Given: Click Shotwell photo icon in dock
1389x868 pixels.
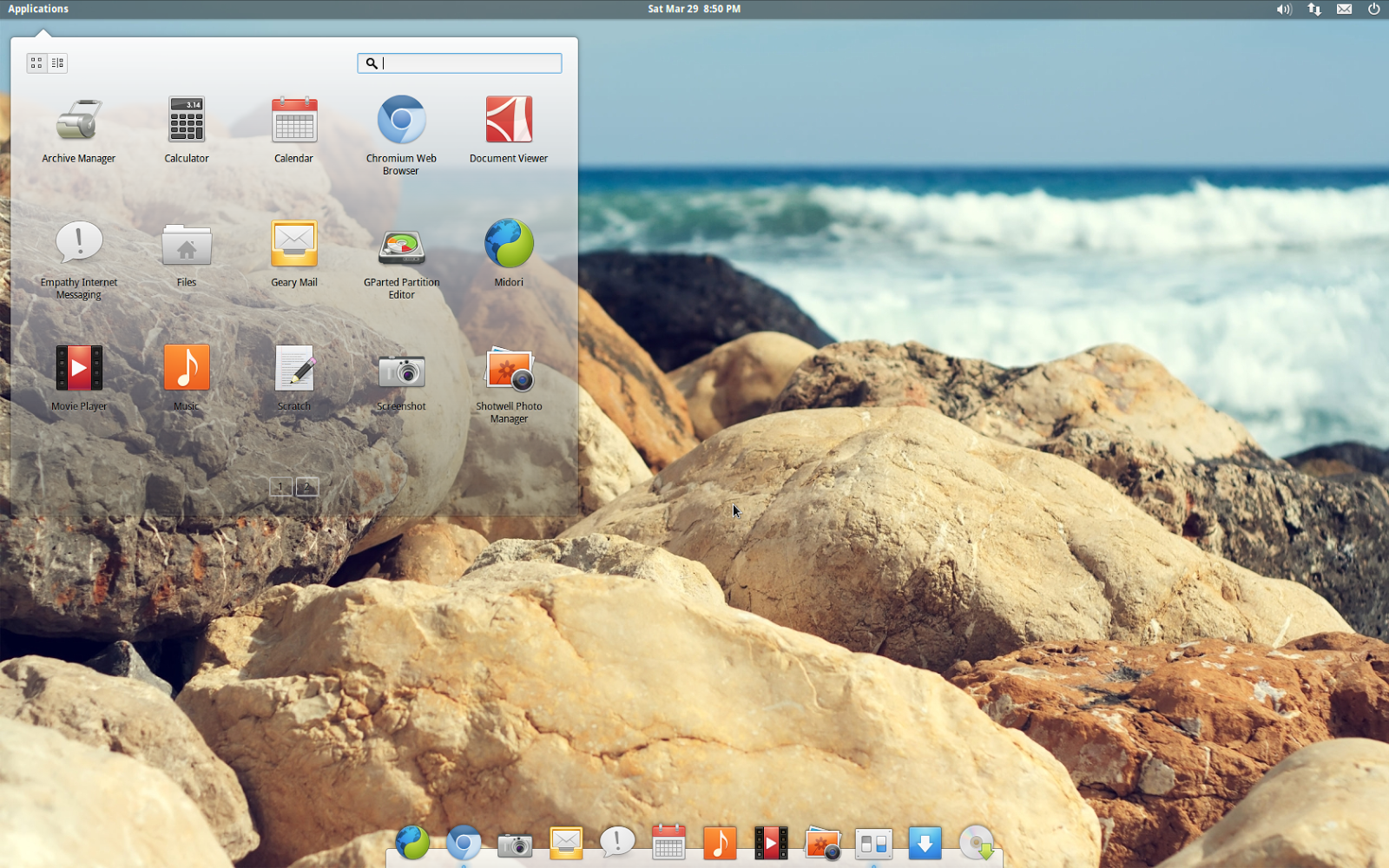Looking at the screenshot, I should coord(823,843).
